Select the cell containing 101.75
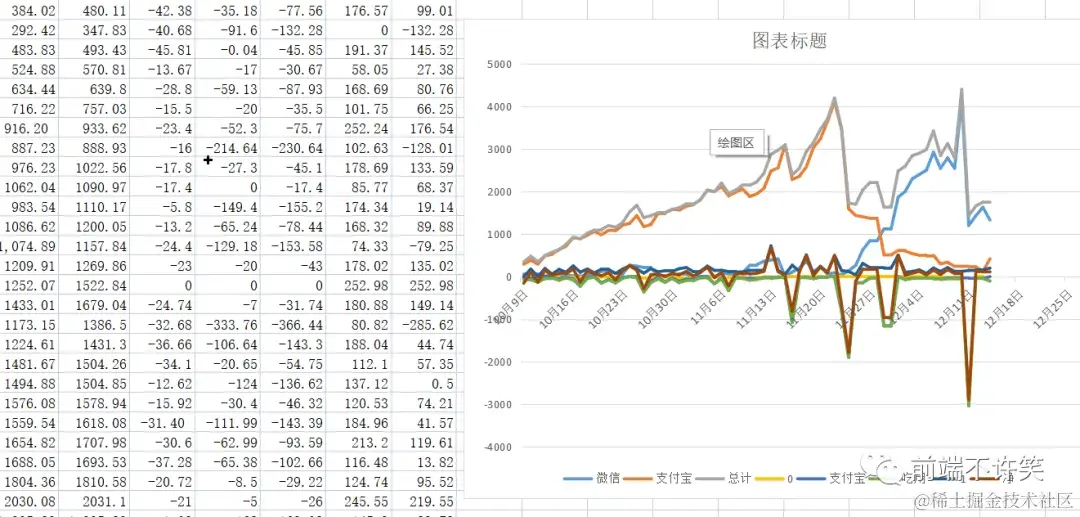The image size is (1080, 517). (361, 109)
